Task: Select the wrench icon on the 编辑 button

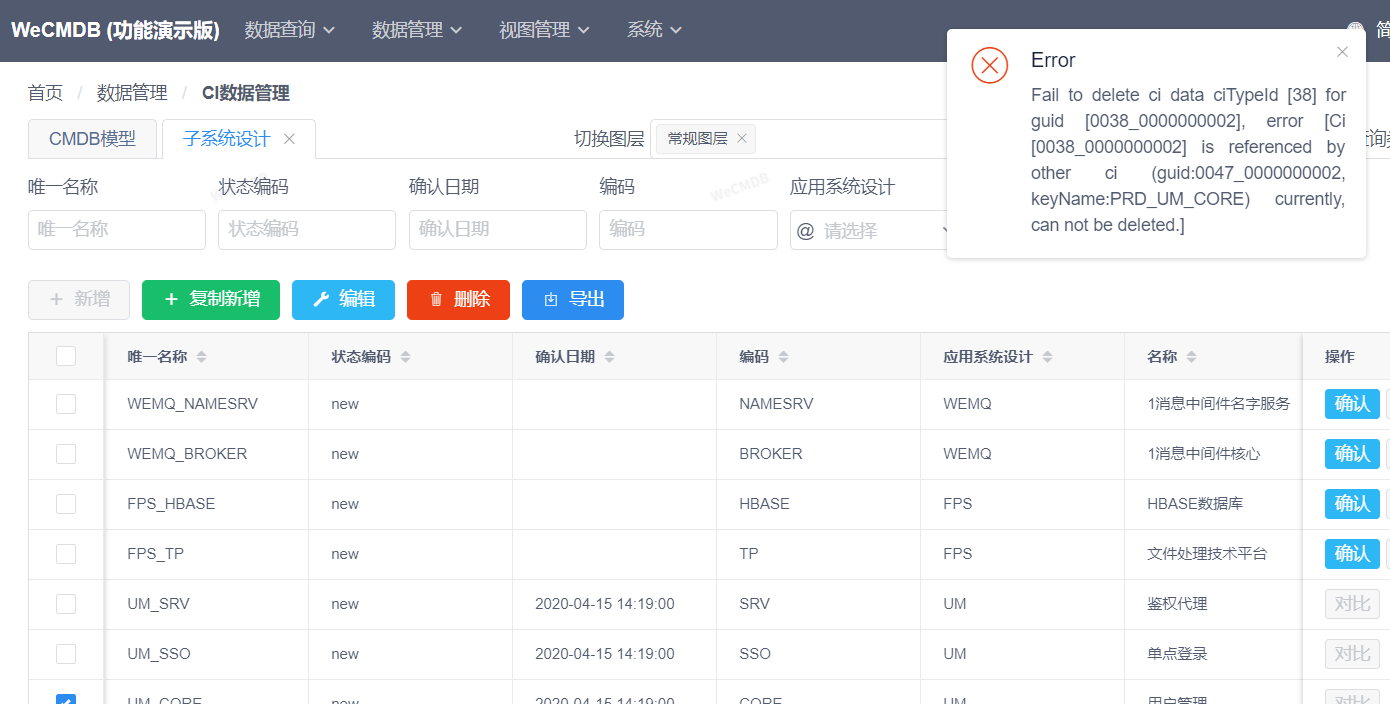Action: (322, 298)
